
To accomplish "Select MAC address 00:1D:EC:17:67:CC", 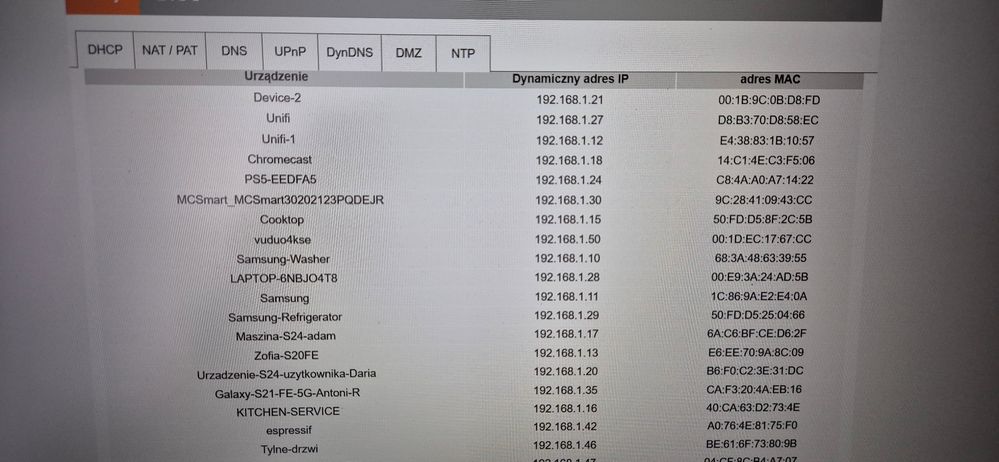I will [x=762, y=239].
